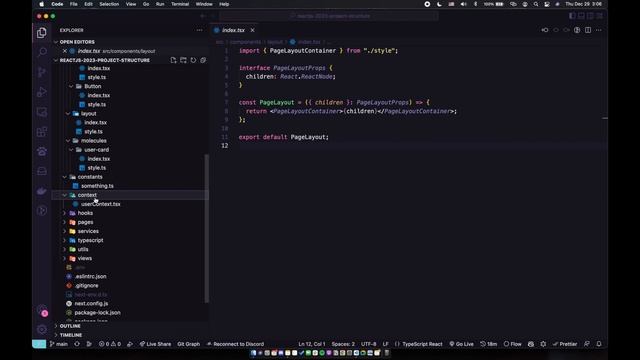The width and height of the screenshot is (640, 360).
Task: Open the Explorer view in activity bar
Action: [x=42, y=33]
